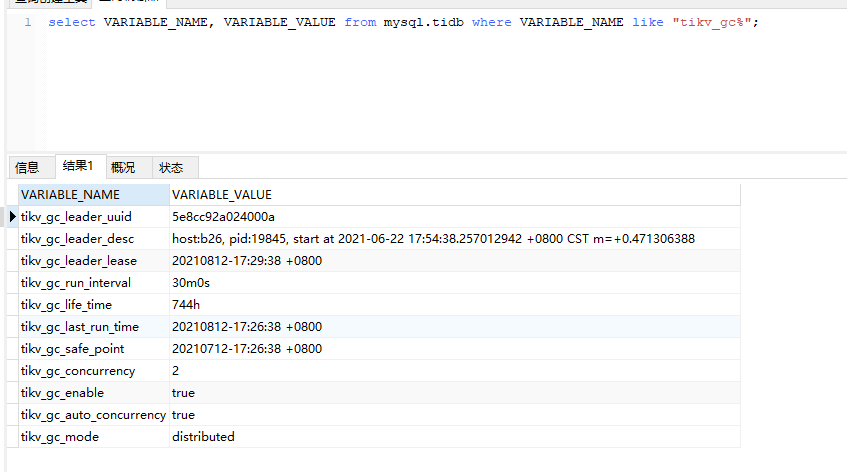This screenshot has height=472, width=847.
Task: Open the 状态 tab
Action: (171, 167)
